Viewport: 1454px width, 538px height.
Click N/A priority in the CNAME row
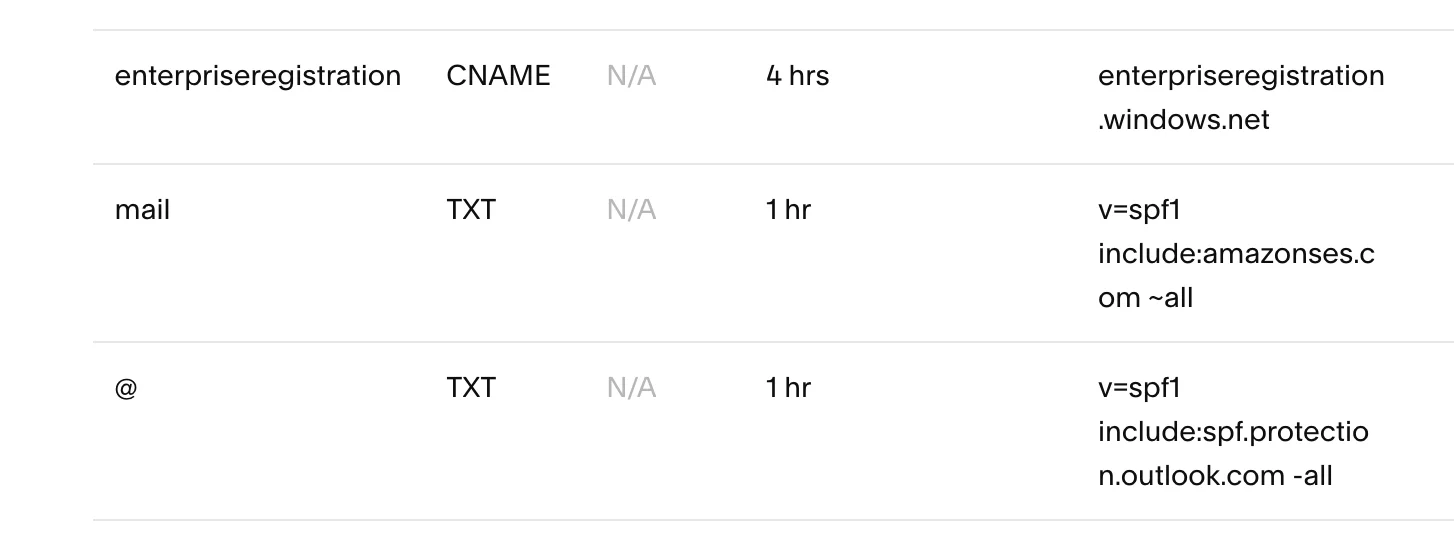coord(631,76)
